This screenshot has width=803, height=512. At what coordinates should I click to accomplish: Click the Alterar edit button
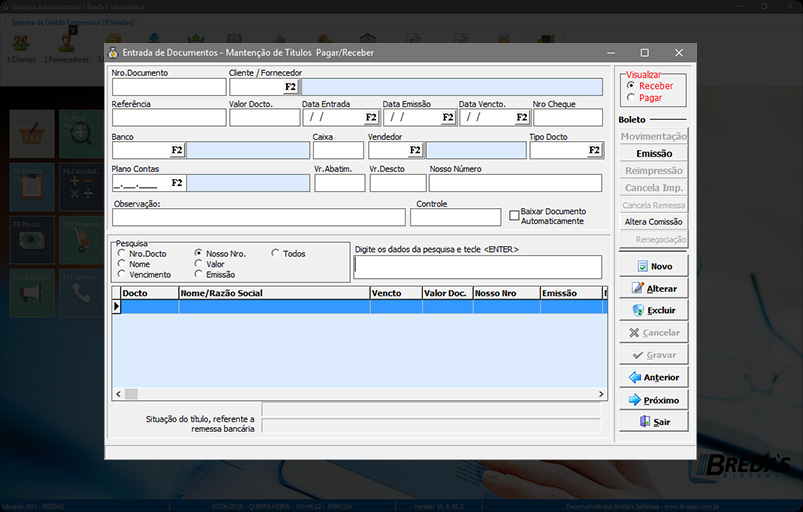coord(653,289)
